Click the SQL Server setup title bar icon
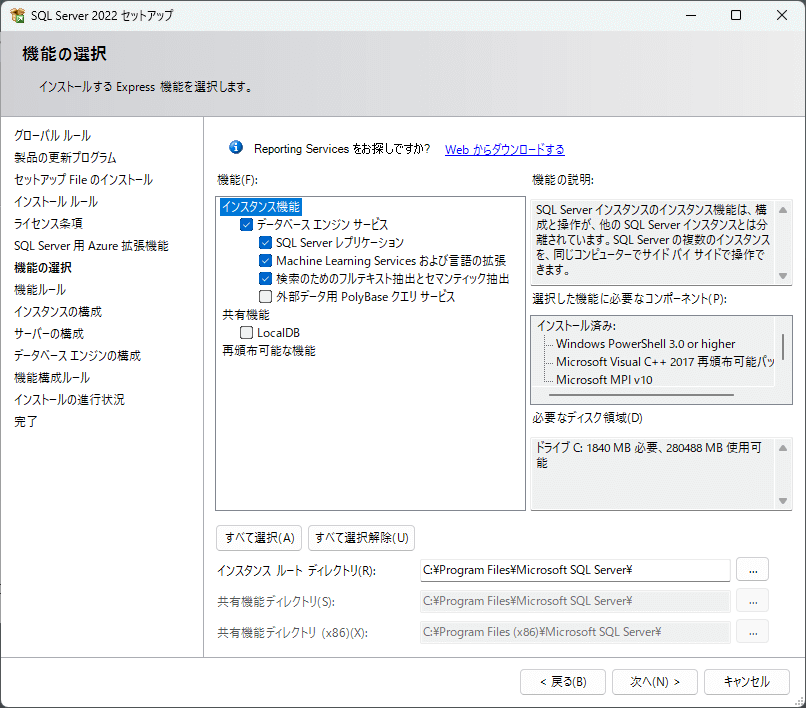 point(17,15)
